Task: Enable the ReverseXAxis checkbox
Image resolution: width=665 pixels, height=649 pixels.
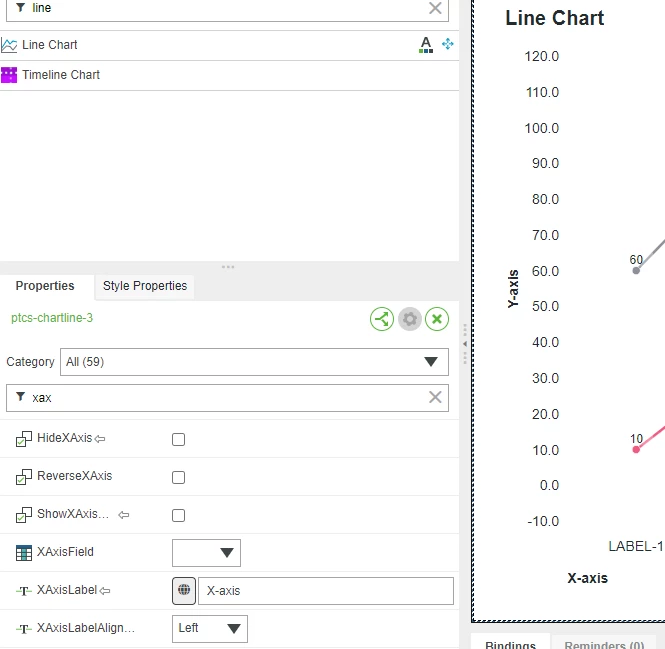Action: click(x=179, y=477)
